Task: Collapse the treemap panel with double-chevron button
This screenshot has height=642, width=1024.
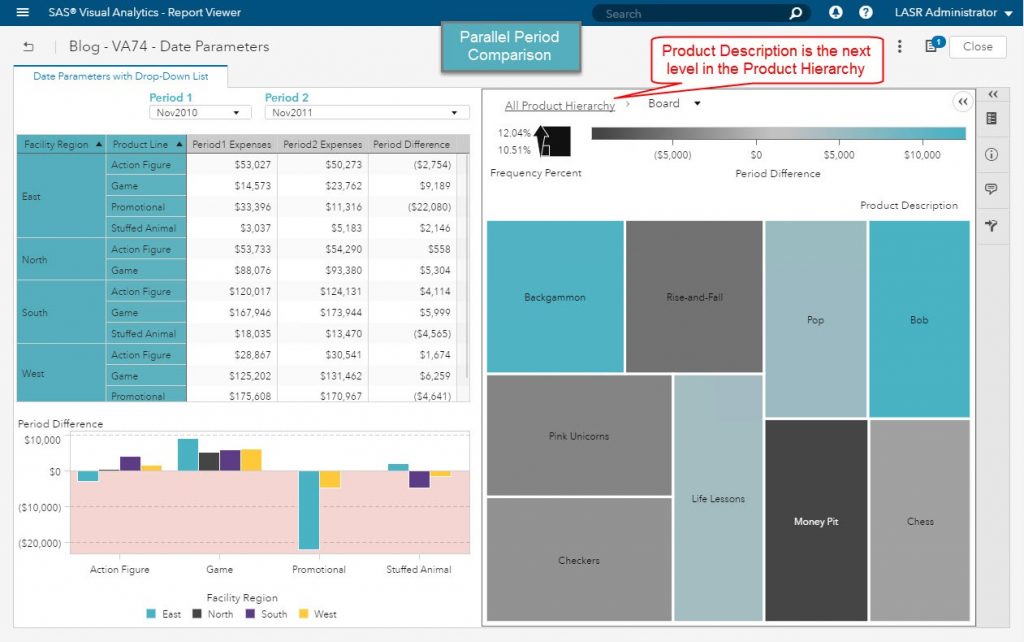Action: (x=962, y=102)
